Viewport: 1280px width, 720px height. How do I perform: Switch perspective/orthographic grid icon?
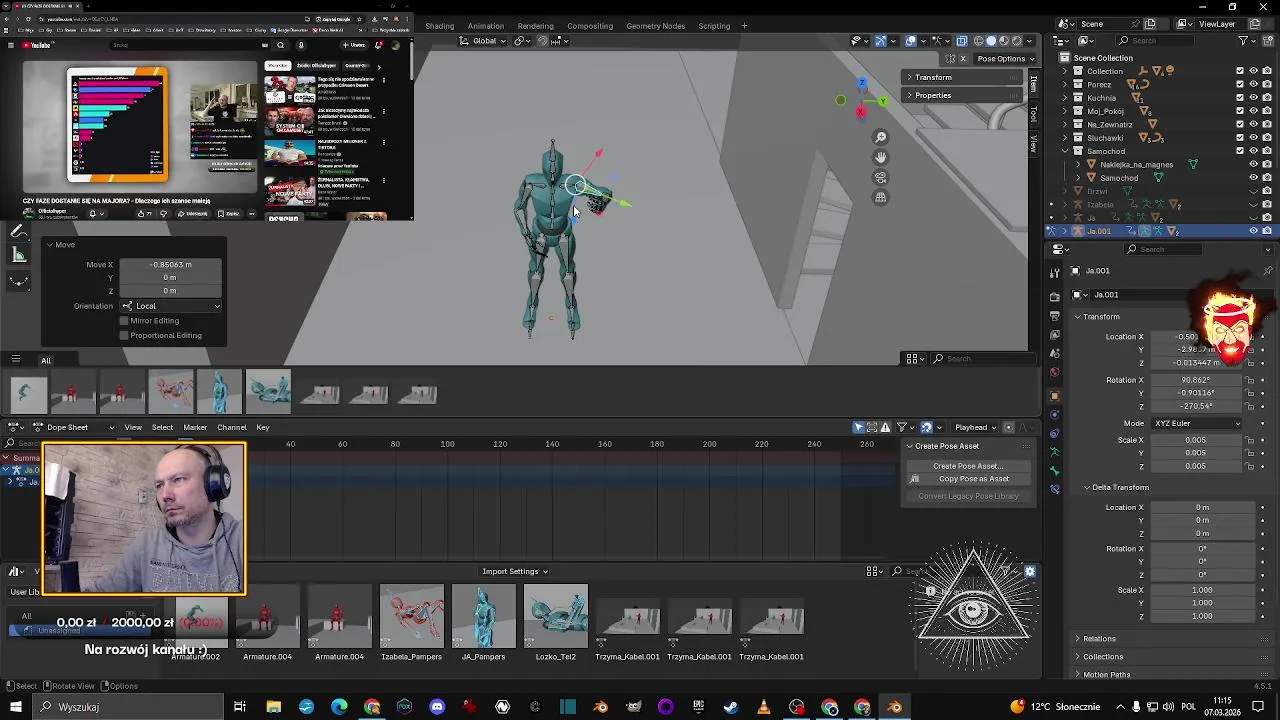881,197
